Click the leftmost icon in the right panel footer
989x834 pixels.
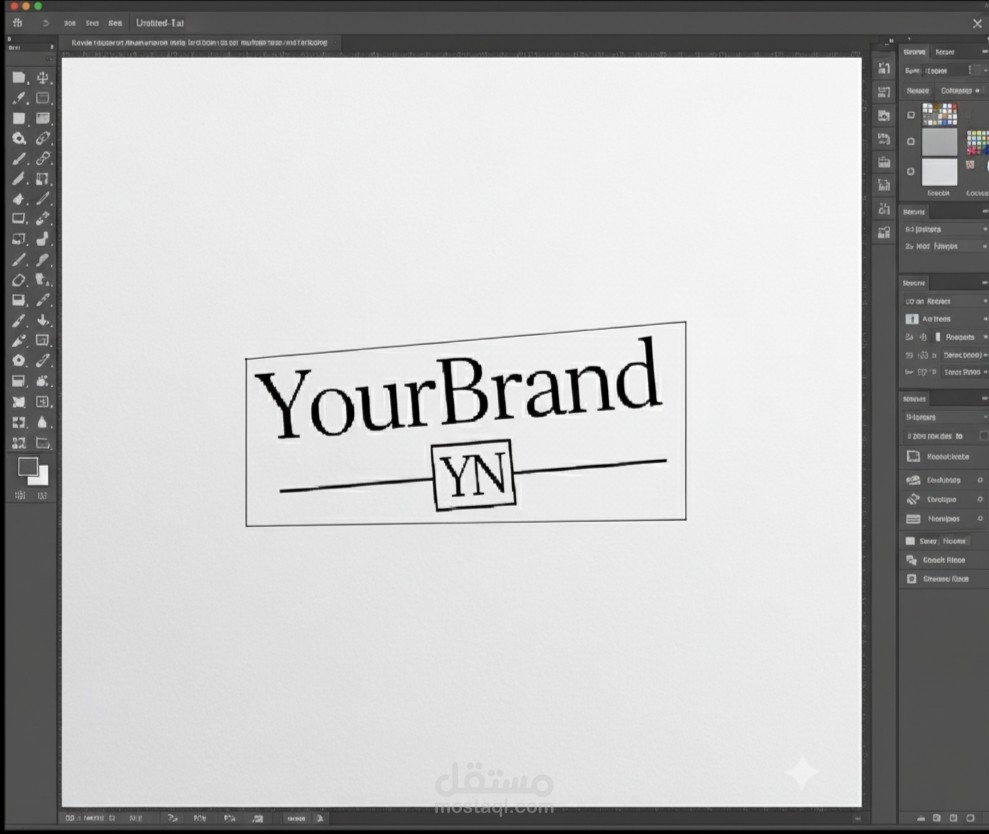tap(921, 818)
